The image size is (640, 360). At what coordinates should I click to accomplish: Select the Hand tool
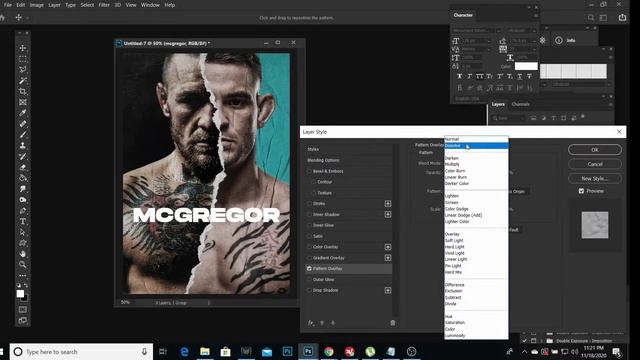click(22, 254)
